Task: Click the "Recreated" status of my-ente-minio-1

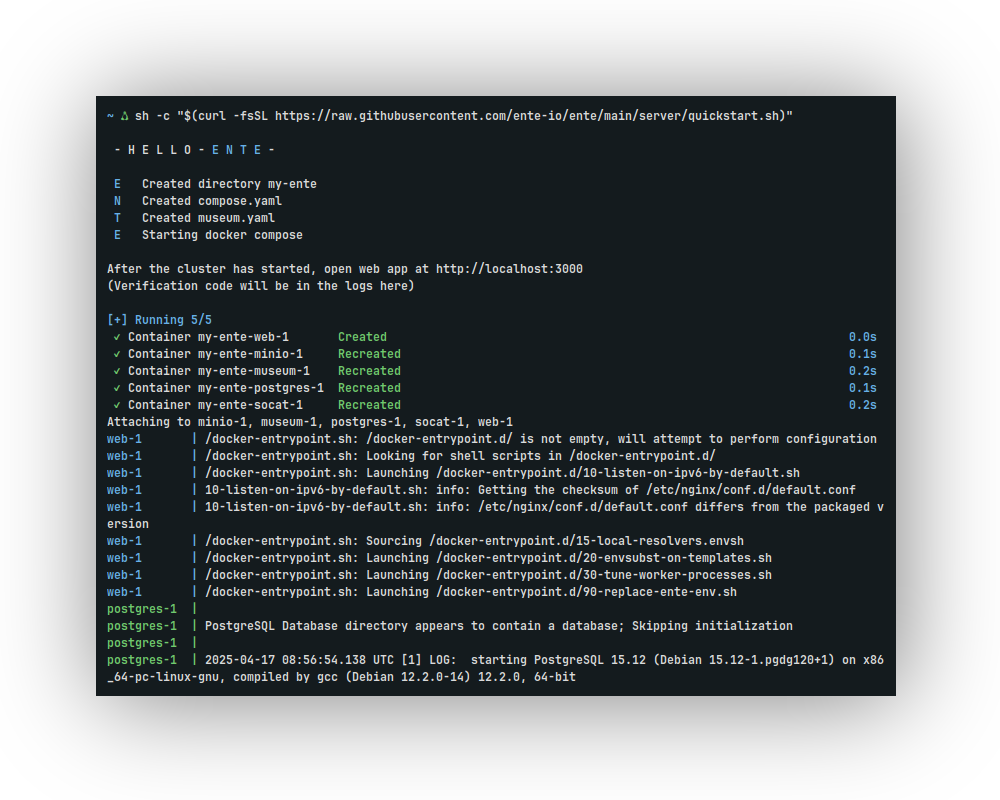Action: 369,354
